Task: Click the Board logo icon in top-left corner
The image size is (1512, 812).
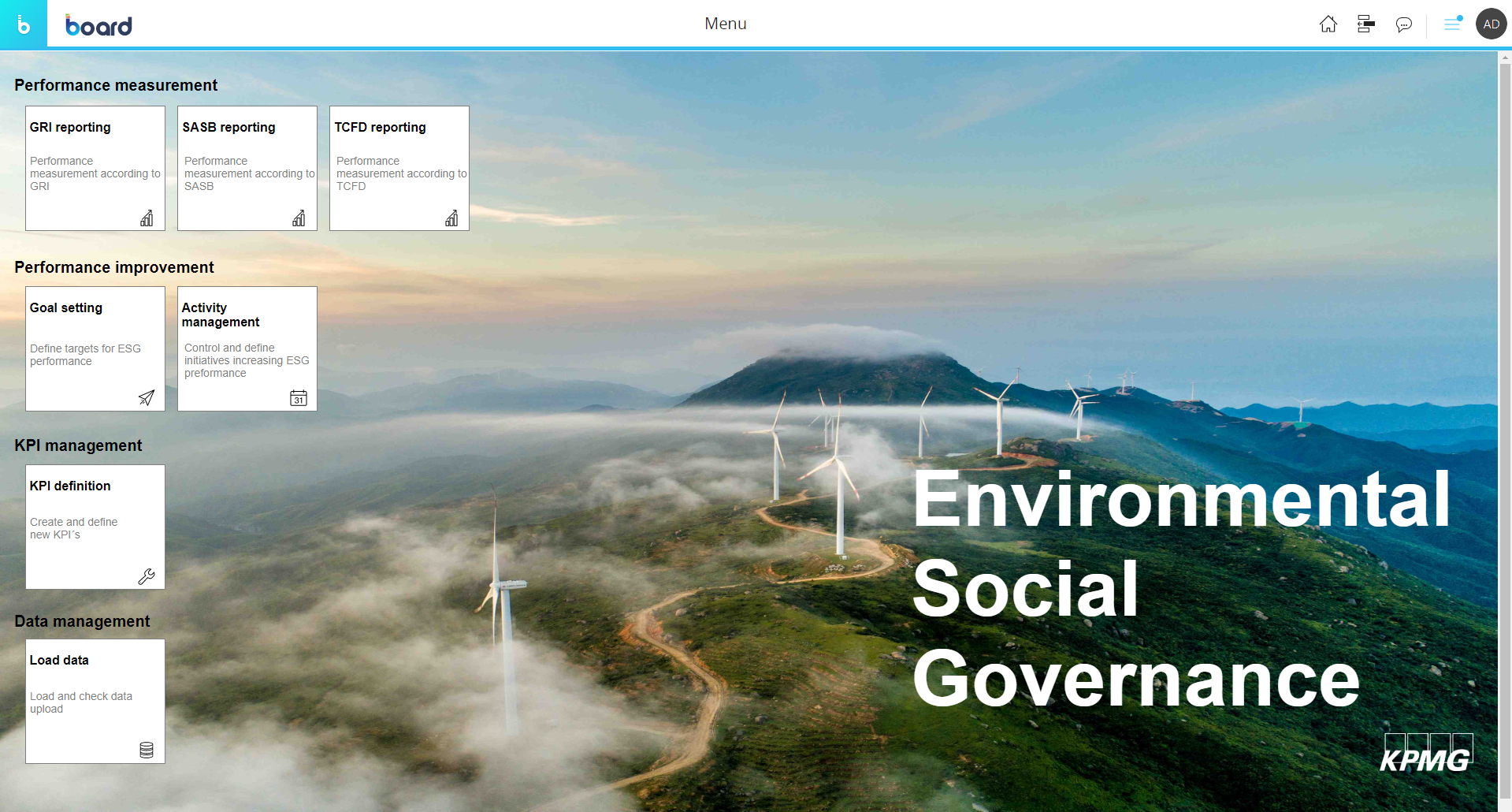Action: [24, 24]
